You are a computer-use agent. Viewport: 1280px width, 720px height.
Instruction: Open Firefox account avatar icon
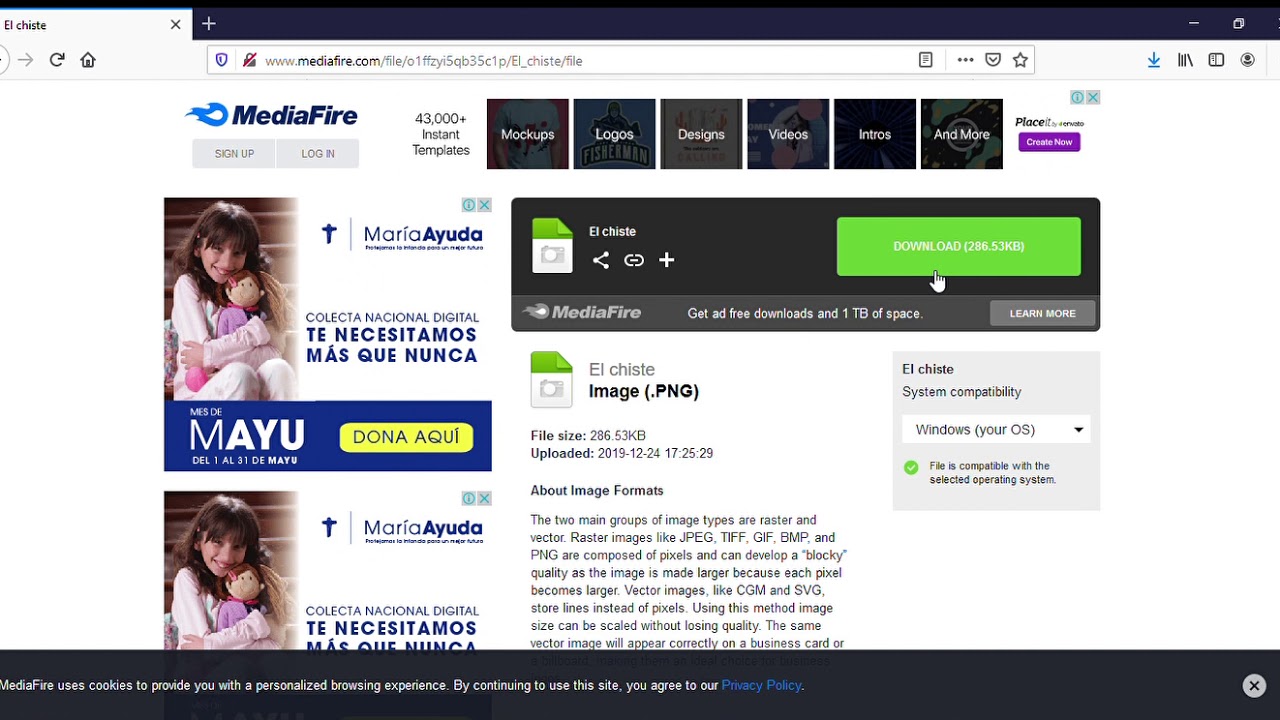click(x=1248, y=60)
